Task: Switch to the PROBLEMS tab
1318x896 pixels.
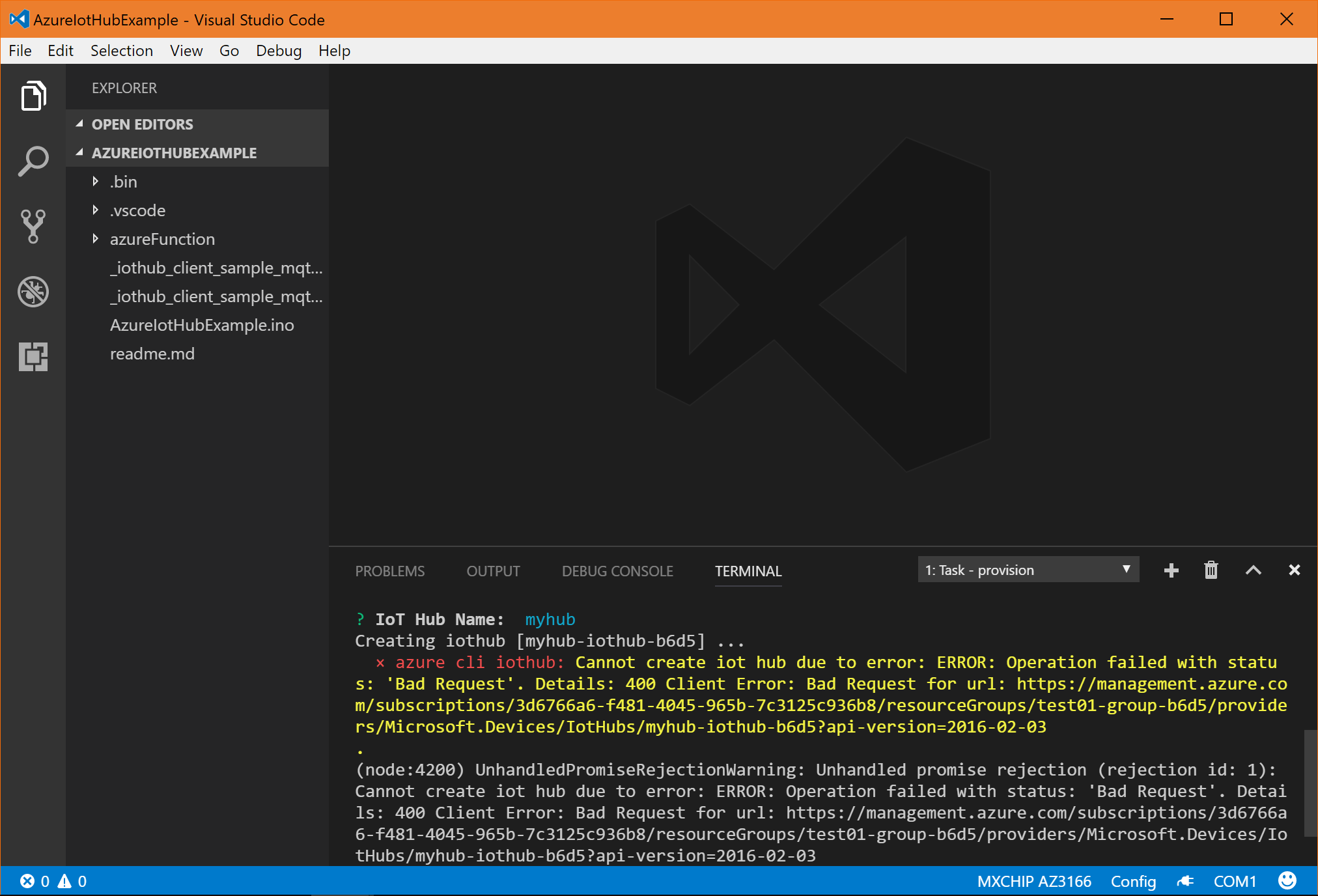Action: point(390,571)
